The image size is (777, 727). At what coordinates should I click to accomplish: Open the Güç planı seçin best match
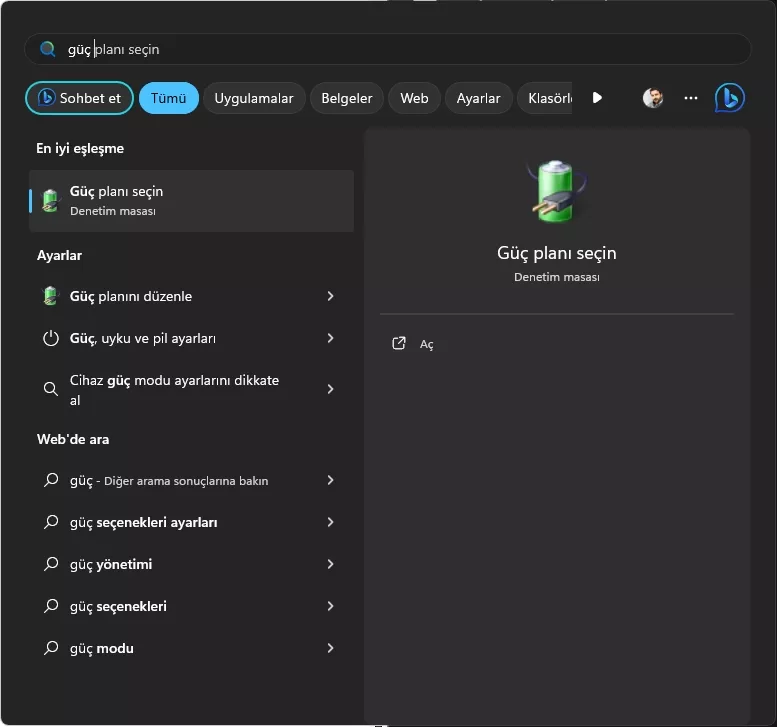tap(191, 200)
